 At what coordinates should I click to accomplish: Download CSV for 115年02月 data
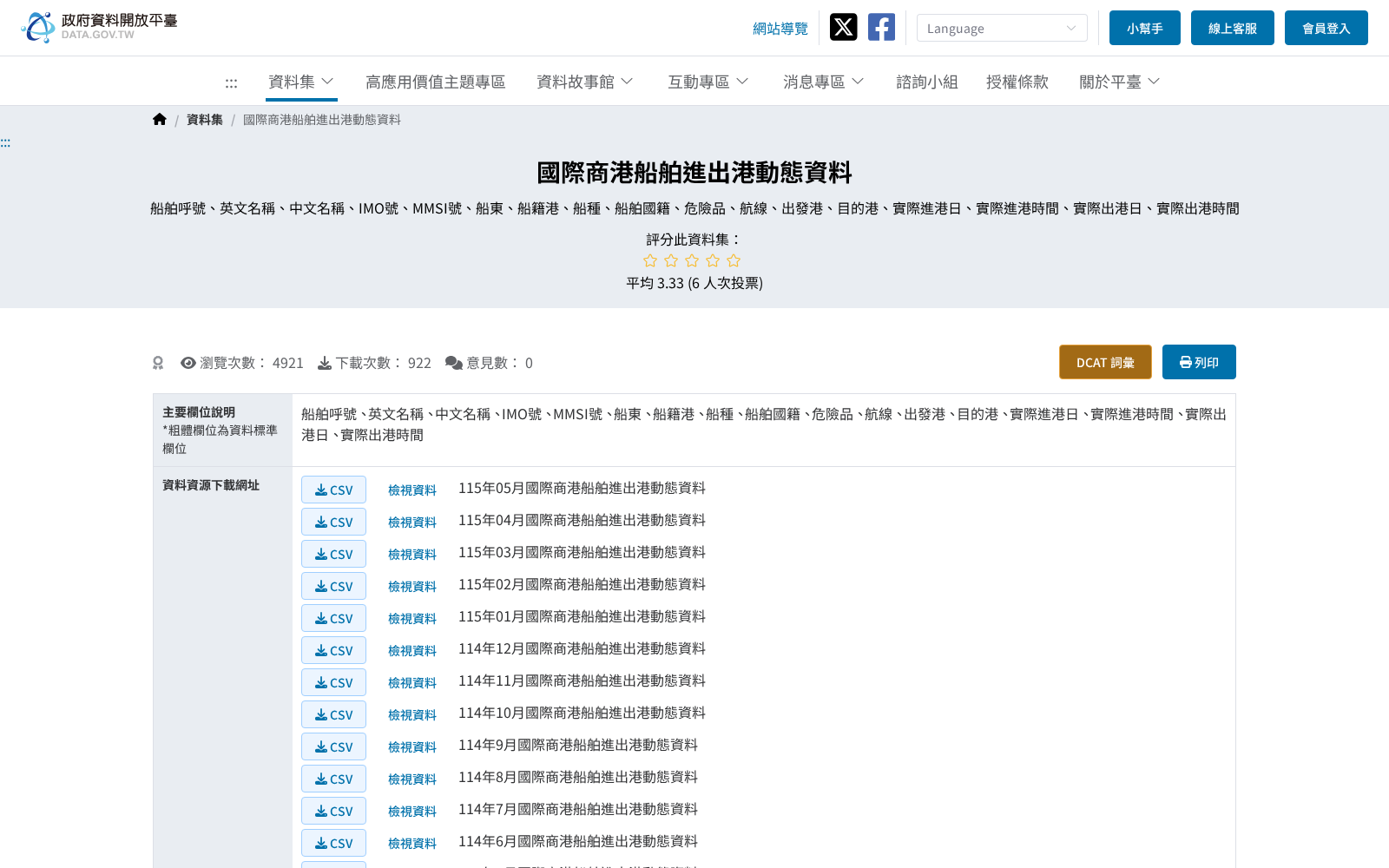(333, 586)
